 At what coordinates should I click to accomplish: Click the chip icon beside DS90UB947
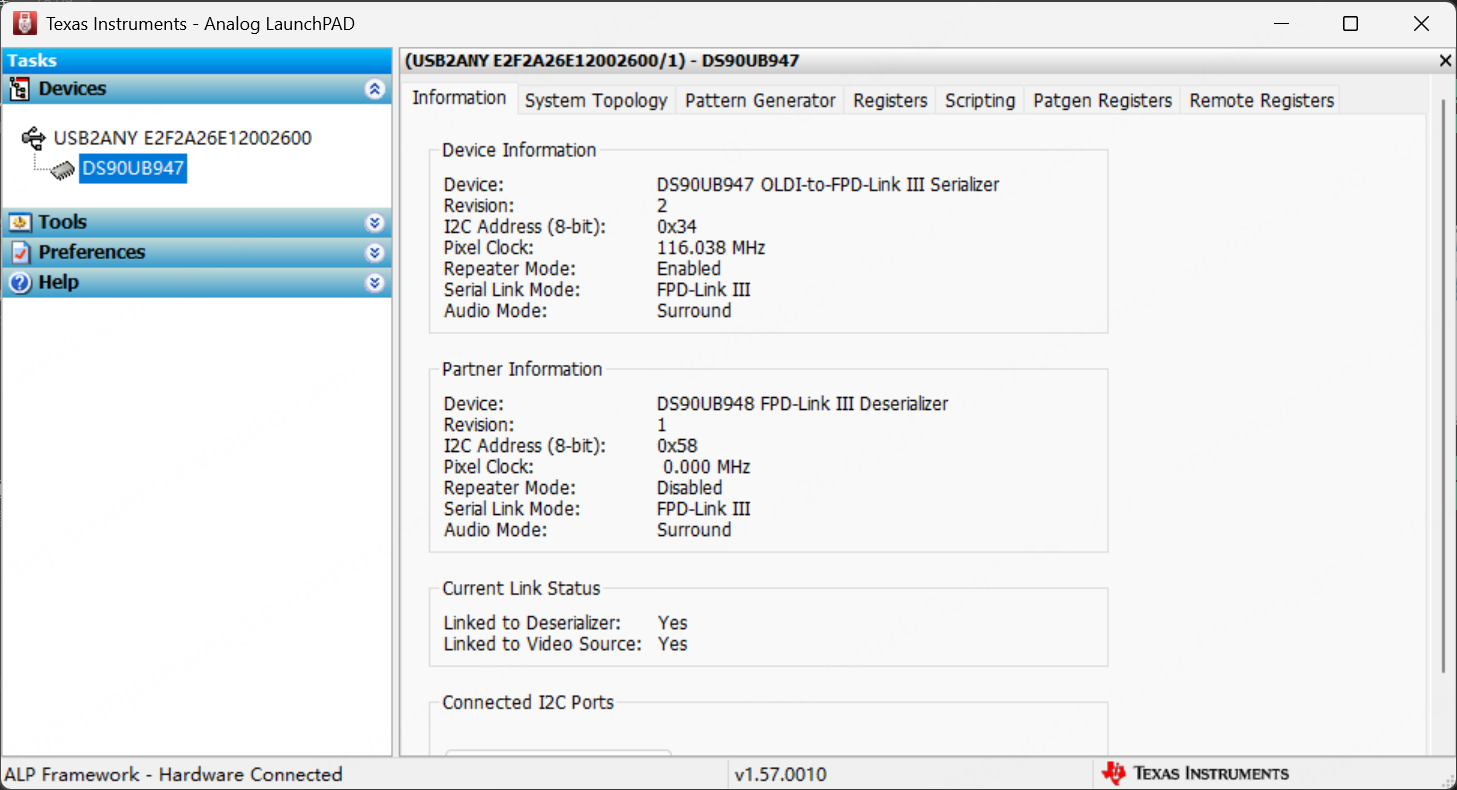pos(63,169)
